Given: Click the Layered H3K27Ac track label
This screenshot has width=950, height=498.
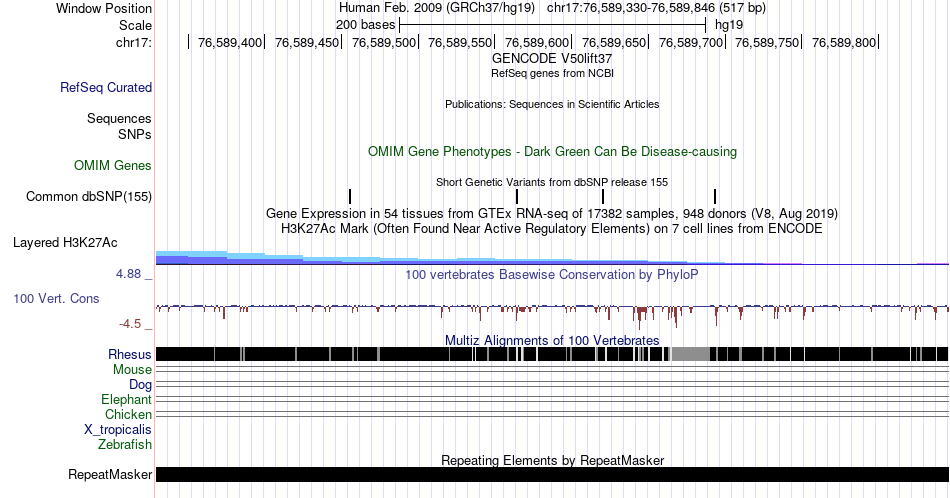Looking at the screenshot, I should pos(65,242).
